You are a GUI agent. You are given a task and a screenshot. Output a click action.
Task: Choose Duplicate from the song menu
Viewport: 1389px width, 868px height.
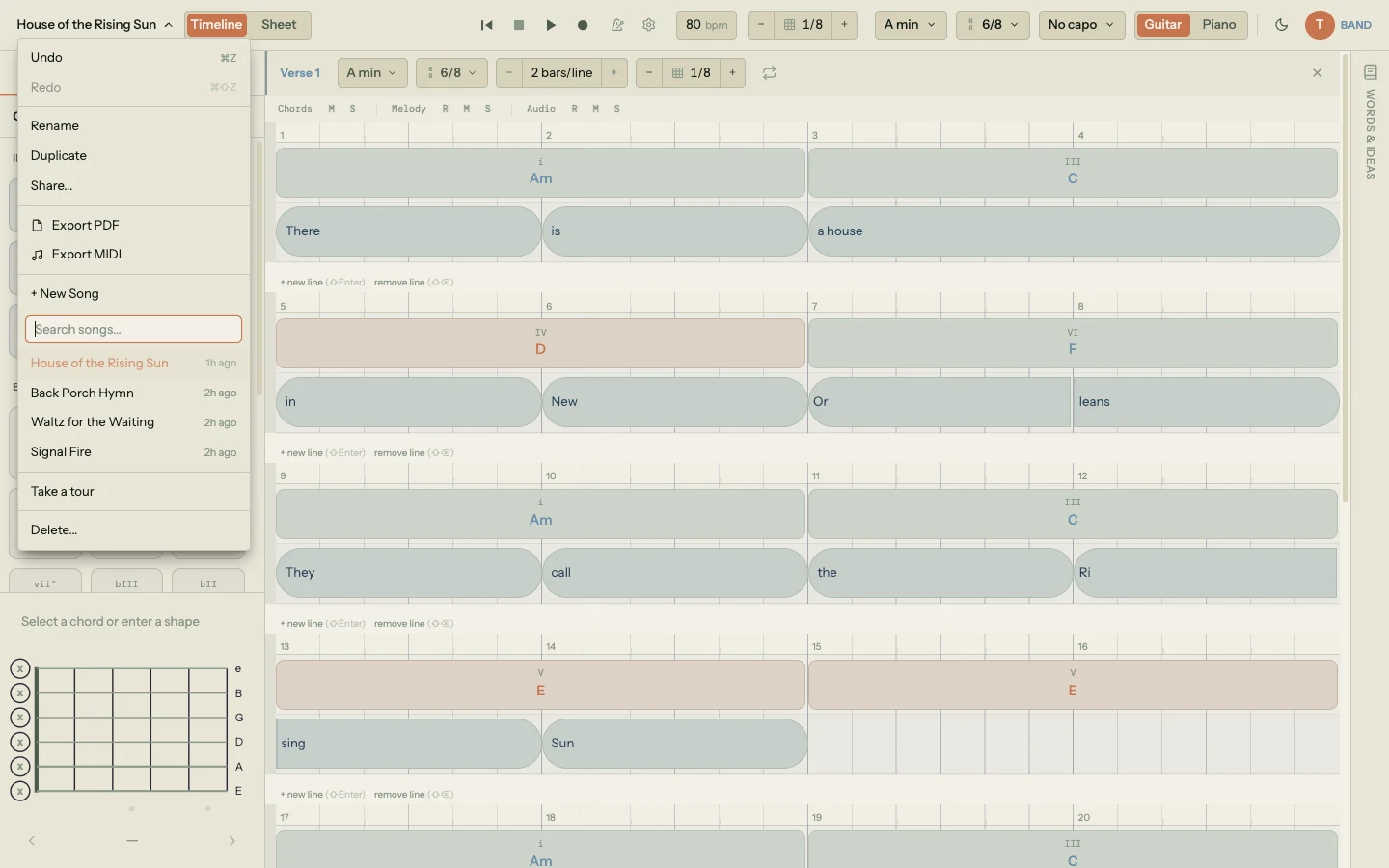58,155
